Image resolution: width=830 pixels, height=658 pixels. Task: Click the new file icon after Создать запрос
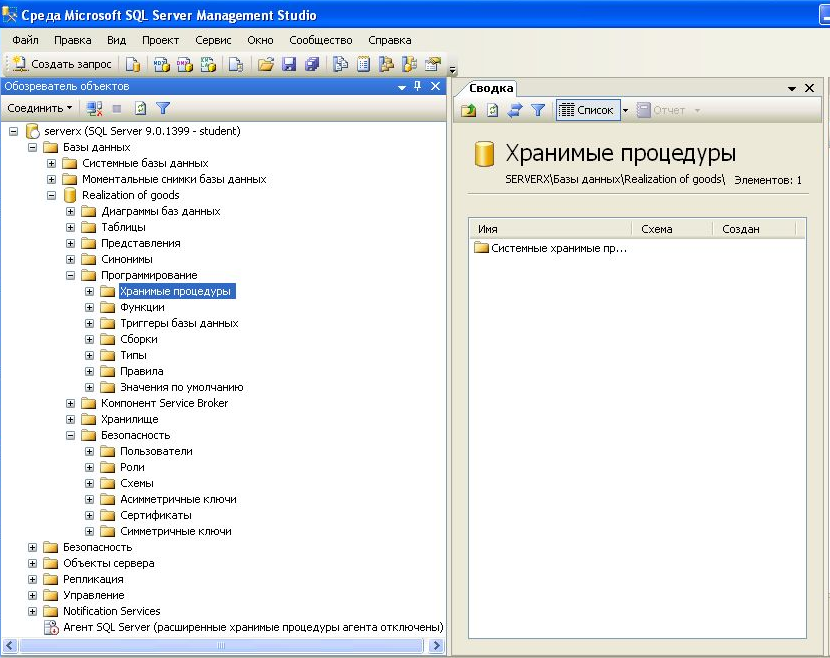pos(133,65)
